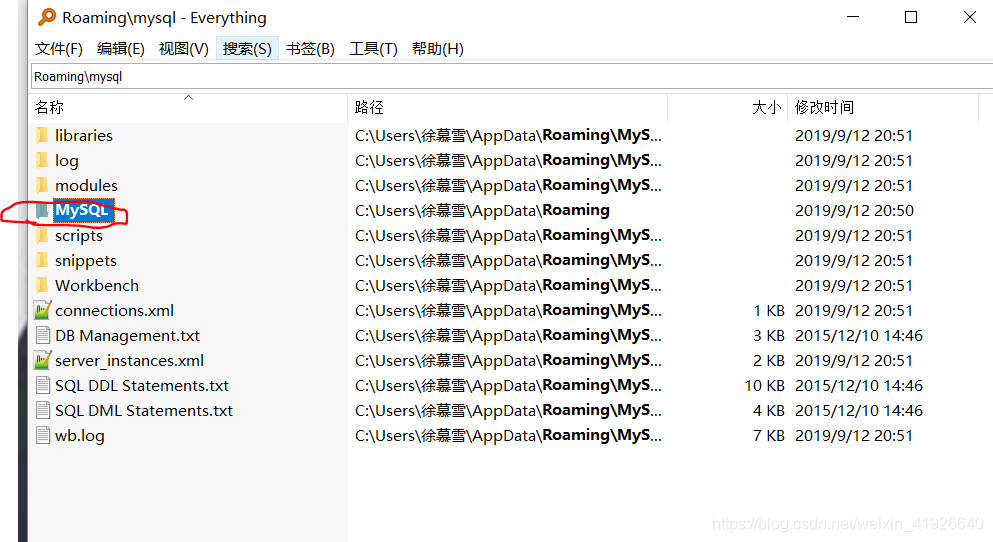Select the snippets folder name
This screenshot has height=542, width=993.
coord(85,261)
